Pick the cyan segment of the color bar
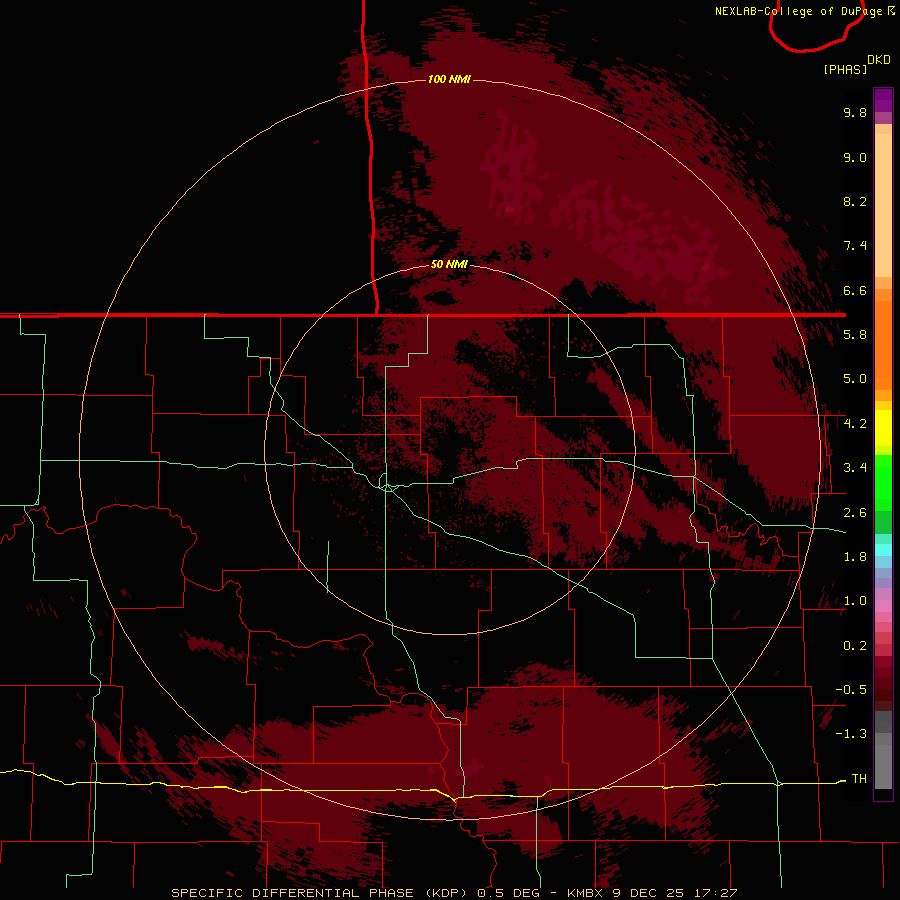 pos(883,549)
